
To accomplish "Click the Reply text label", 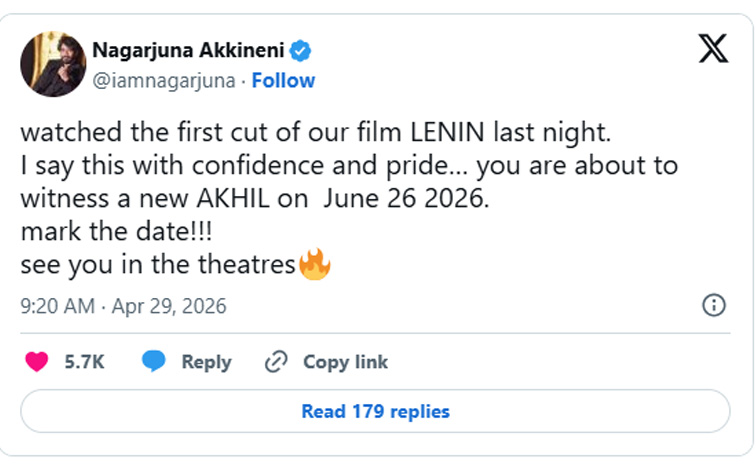I will point(206,362).
